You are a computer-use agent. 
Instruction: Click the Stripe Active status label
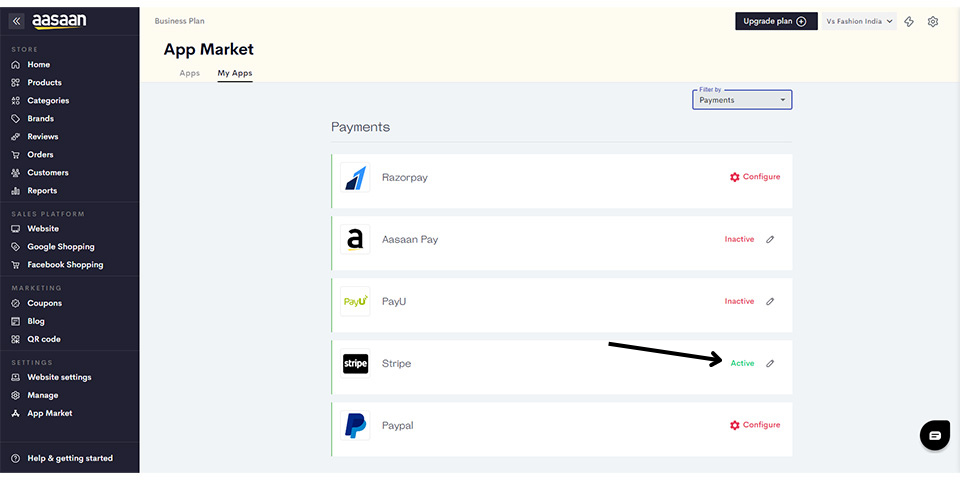[742, 364]
